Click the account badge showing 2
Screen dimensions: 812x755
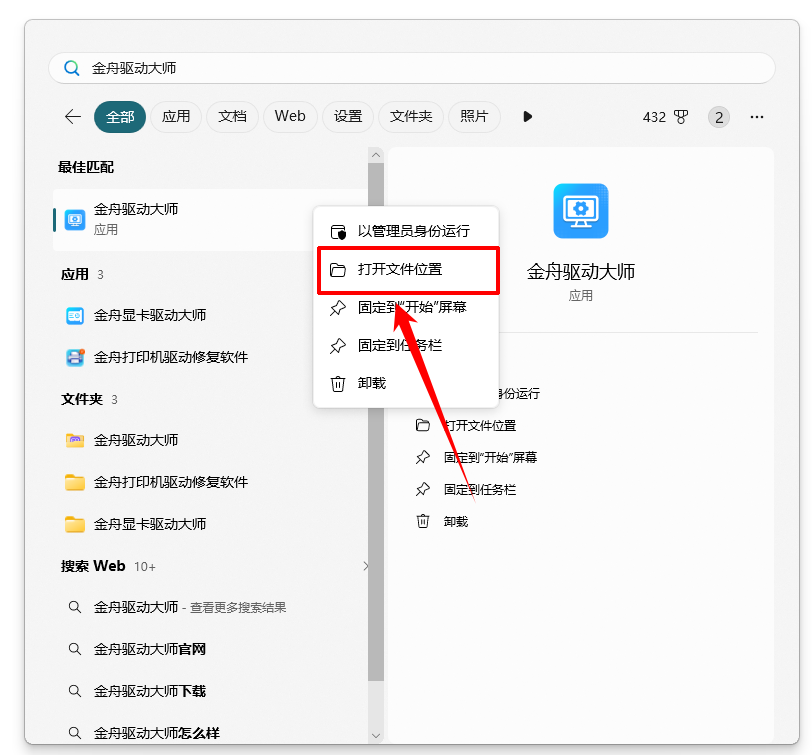pos(719,117)
